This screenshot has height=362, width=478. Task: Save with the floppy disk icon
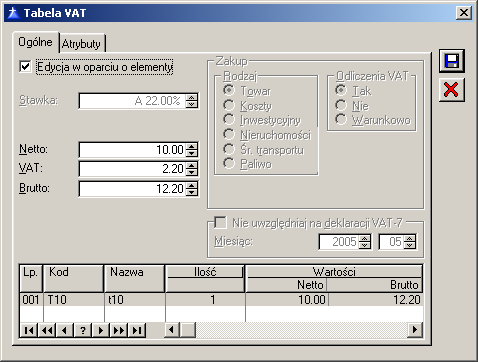tap(452, 61)
